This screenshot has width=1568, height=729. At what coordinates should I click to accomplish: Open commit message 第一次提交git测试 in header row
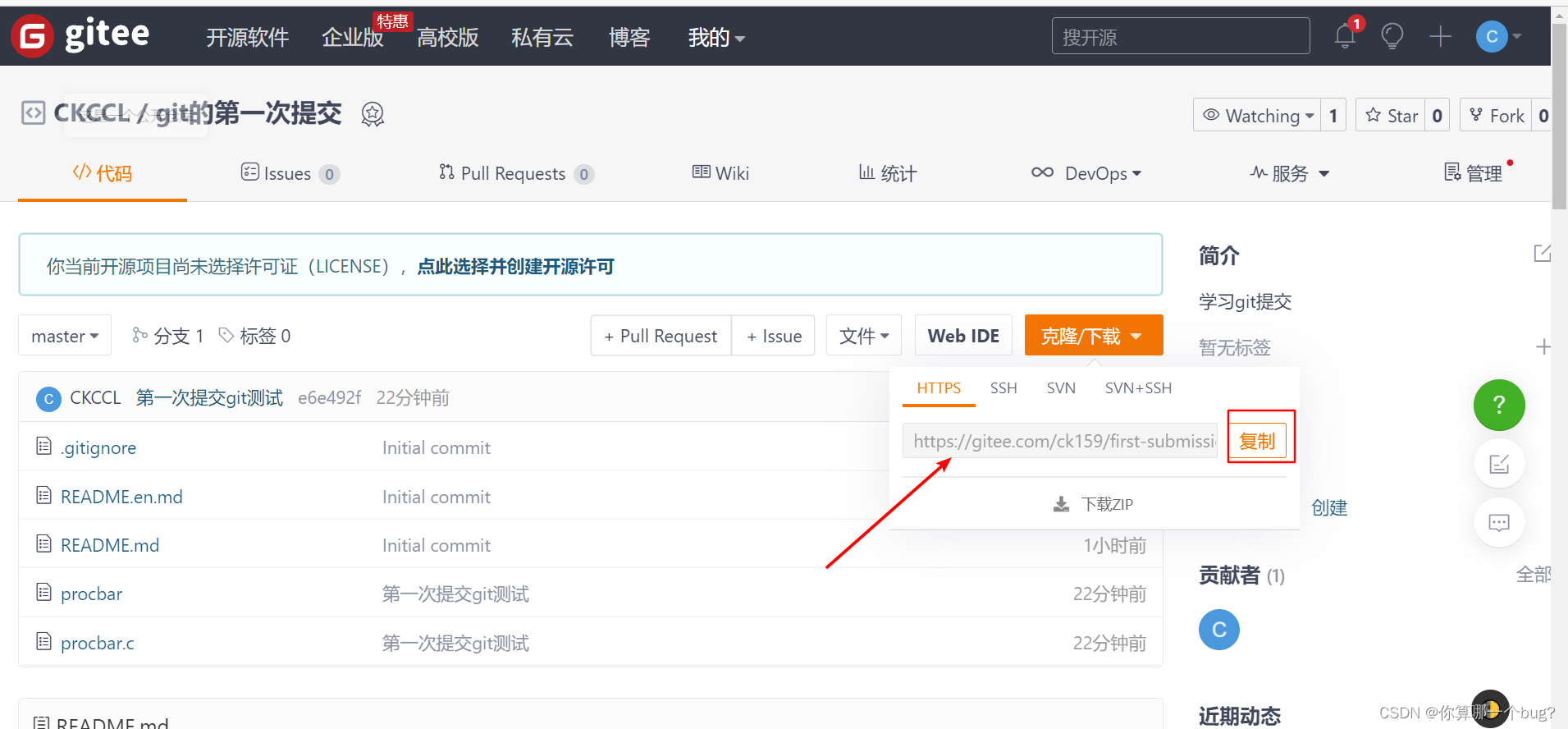coord(209,398)
